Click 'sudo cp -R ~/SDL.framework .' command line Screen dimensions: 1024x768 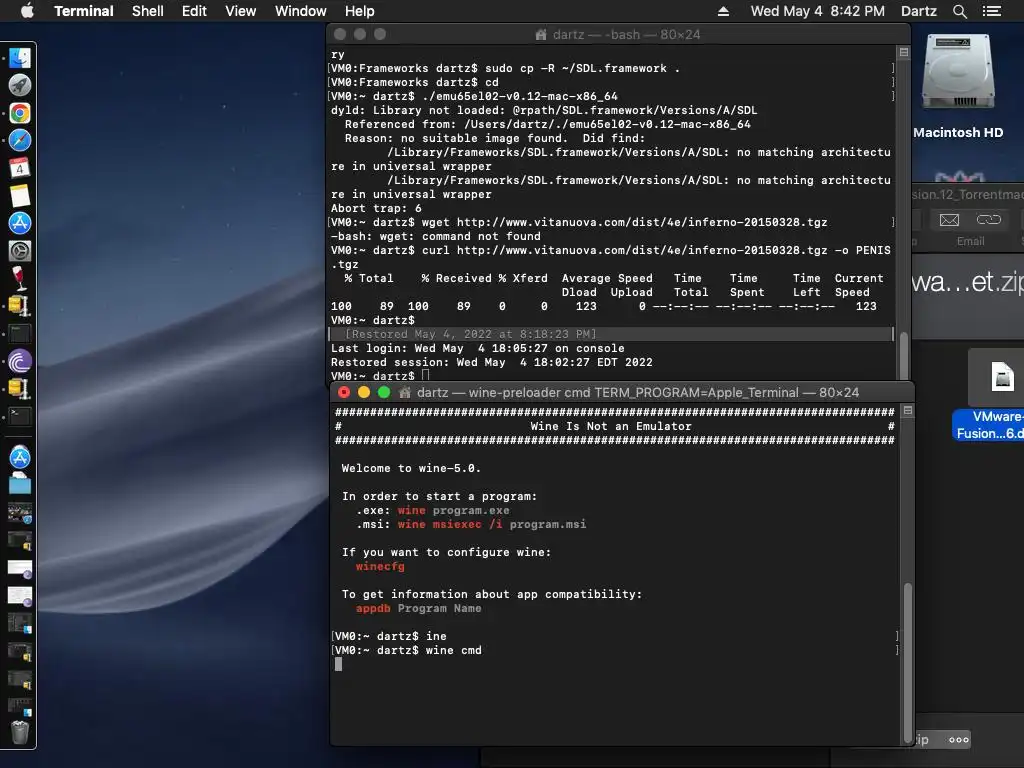[x=583, y=69]
